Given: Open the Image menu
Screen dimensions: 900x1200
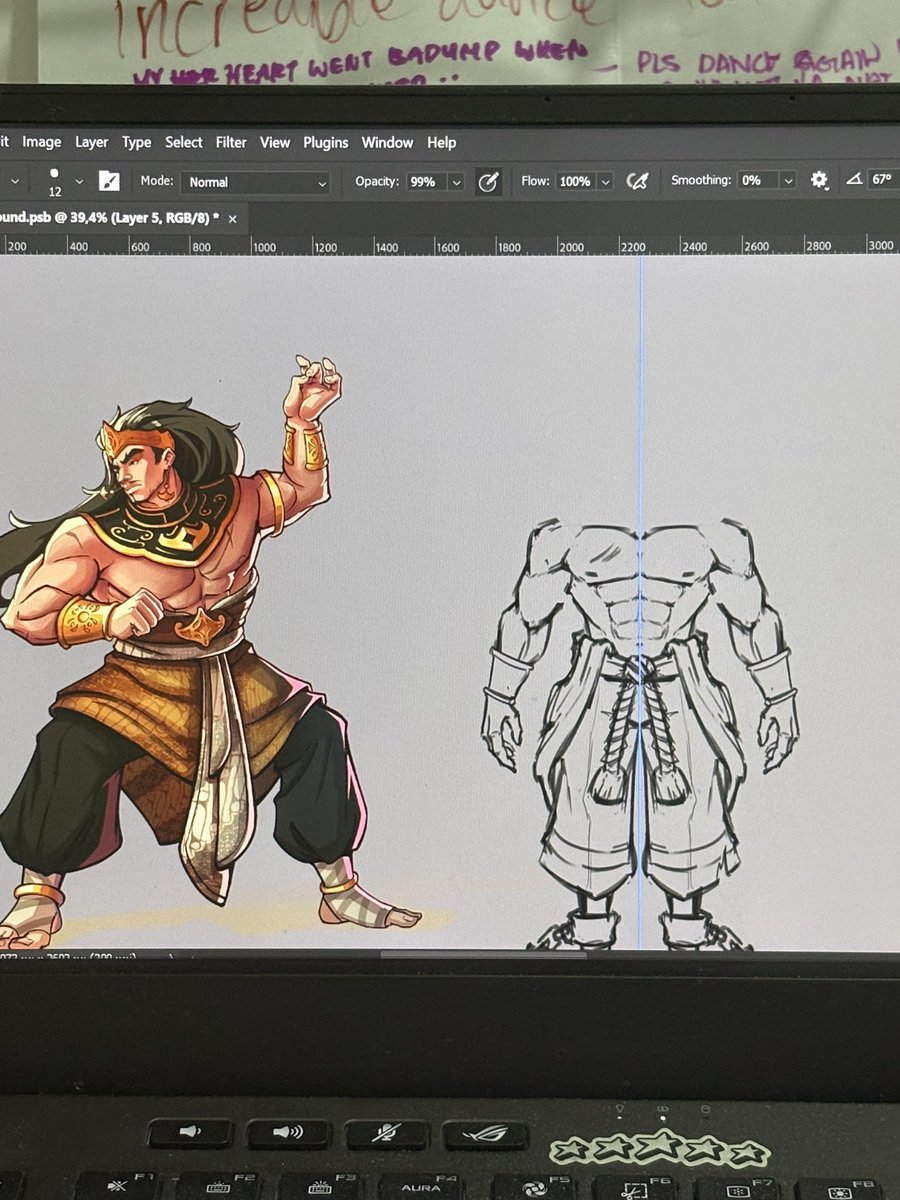Looking at the screenshot, I should [x=42, y=142].
